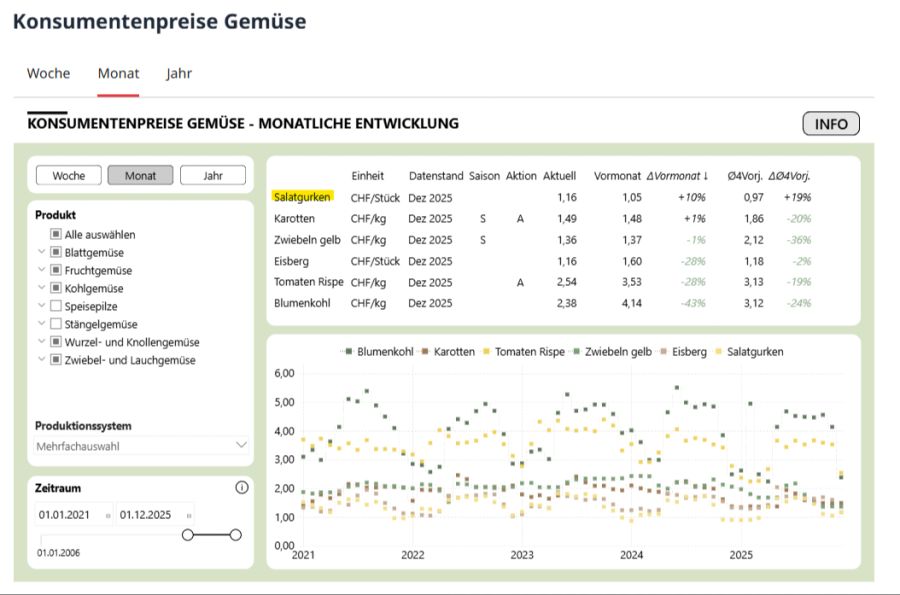Click the Zeitraum info circle icon

coord(241,488)
